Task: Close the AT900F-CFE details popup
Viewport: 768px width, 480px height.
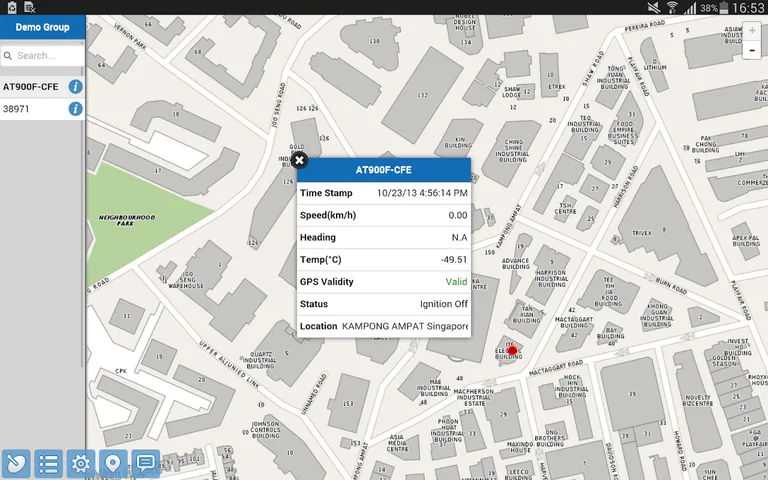Action: point(300,160)
